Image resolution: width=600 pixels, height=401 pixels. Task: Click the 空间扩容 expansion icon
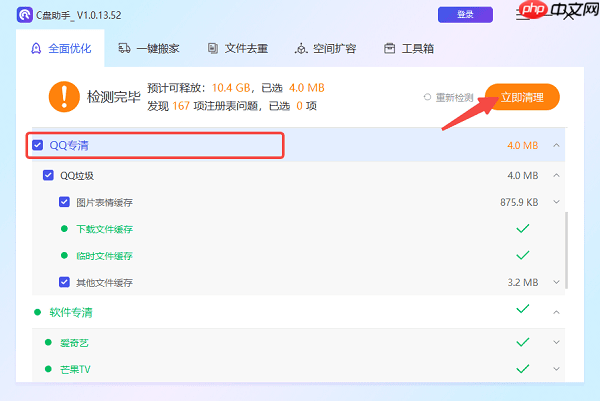click(x=301, y=49)
